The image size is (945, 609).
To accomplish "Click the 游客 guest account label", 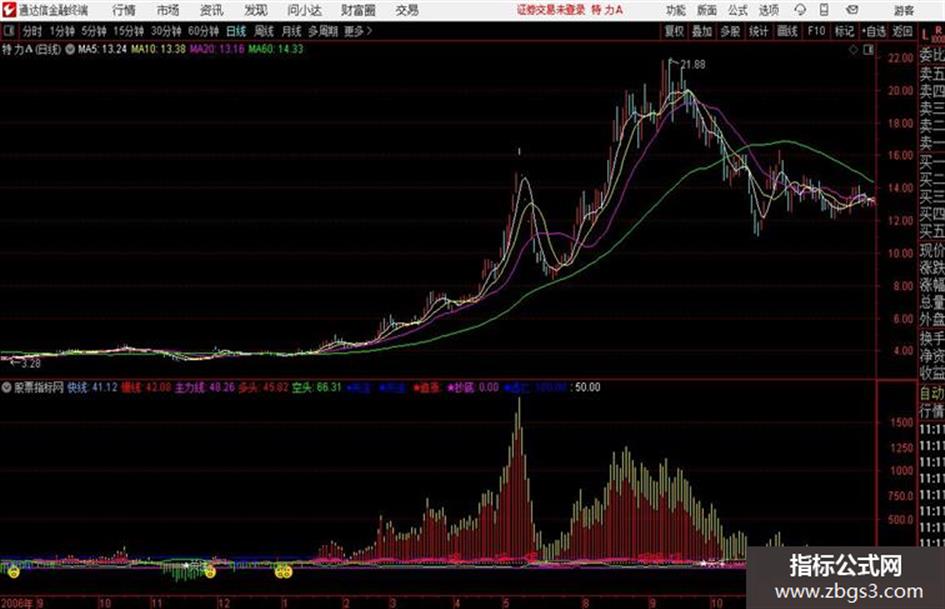I will pos(903,10).
